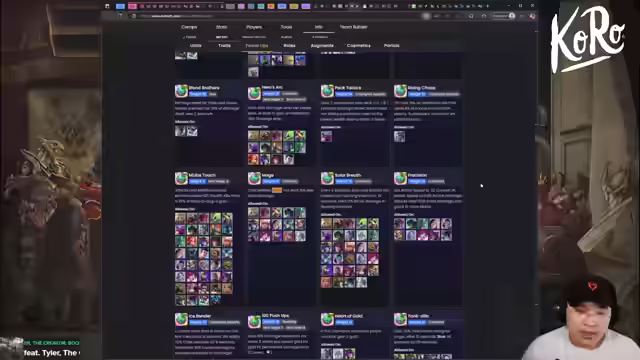Viewport: 640px width, 360px height.
Task: Select the Heart of Gold title
Action: pos(349,316)
